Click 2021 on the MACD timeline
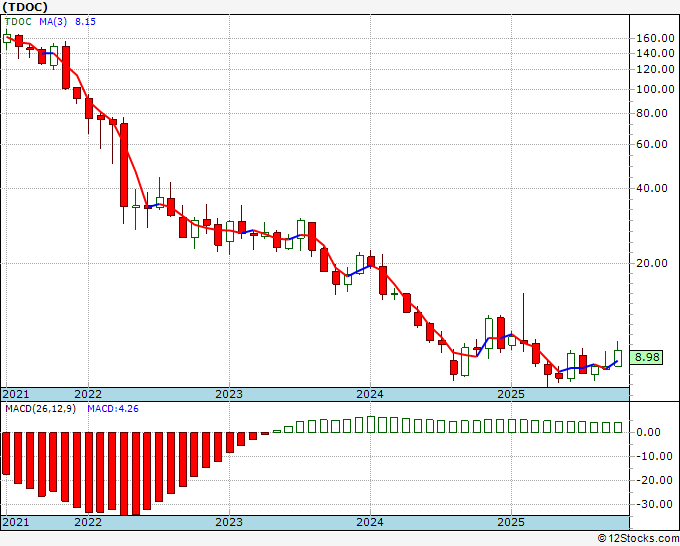 pyautogui.click(x=16, y=522)
